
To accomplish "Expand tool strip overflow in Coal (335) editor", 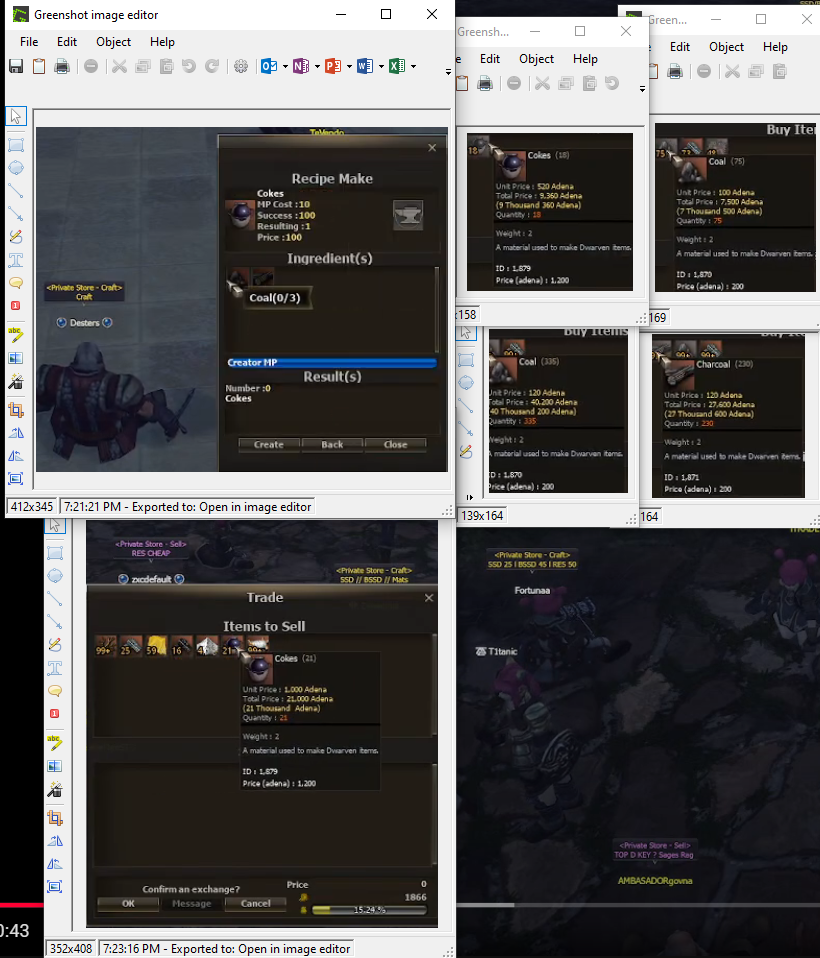I will tap(469, 497).
